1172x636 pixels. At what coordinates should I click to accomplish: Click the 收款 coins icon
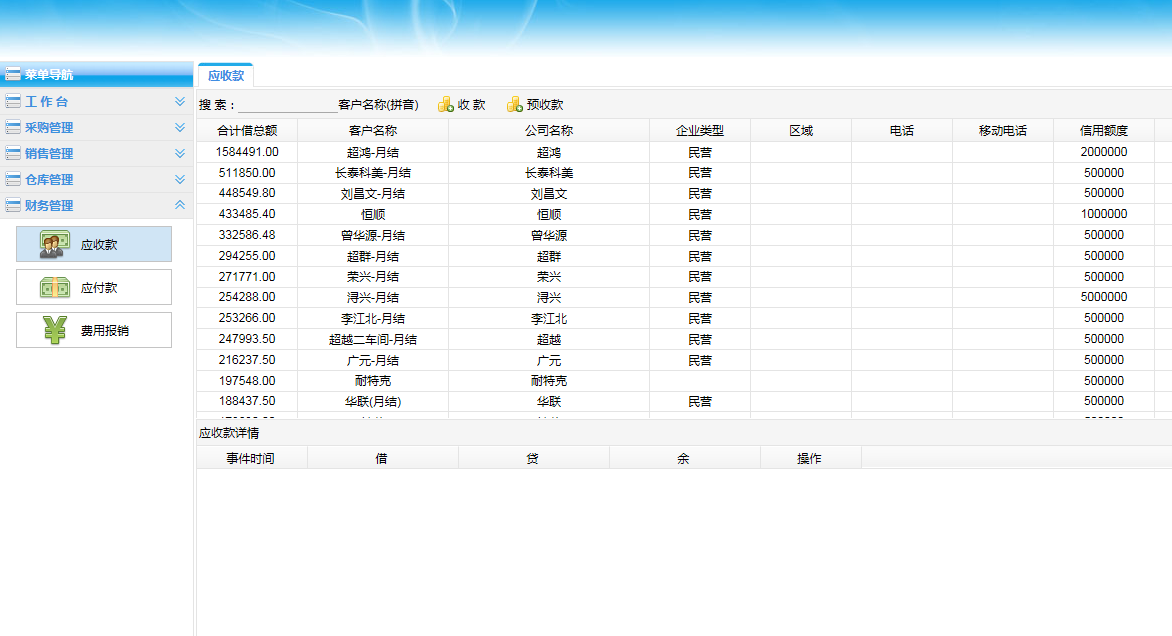(446, 105)
